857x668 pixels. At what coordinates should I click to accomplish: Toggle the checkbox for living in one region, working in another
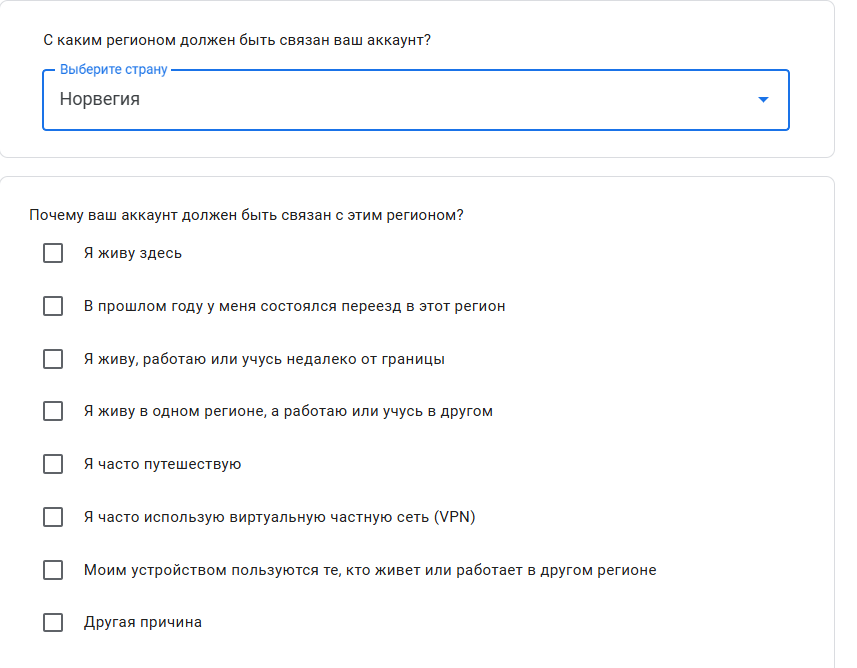click(53, 411)
